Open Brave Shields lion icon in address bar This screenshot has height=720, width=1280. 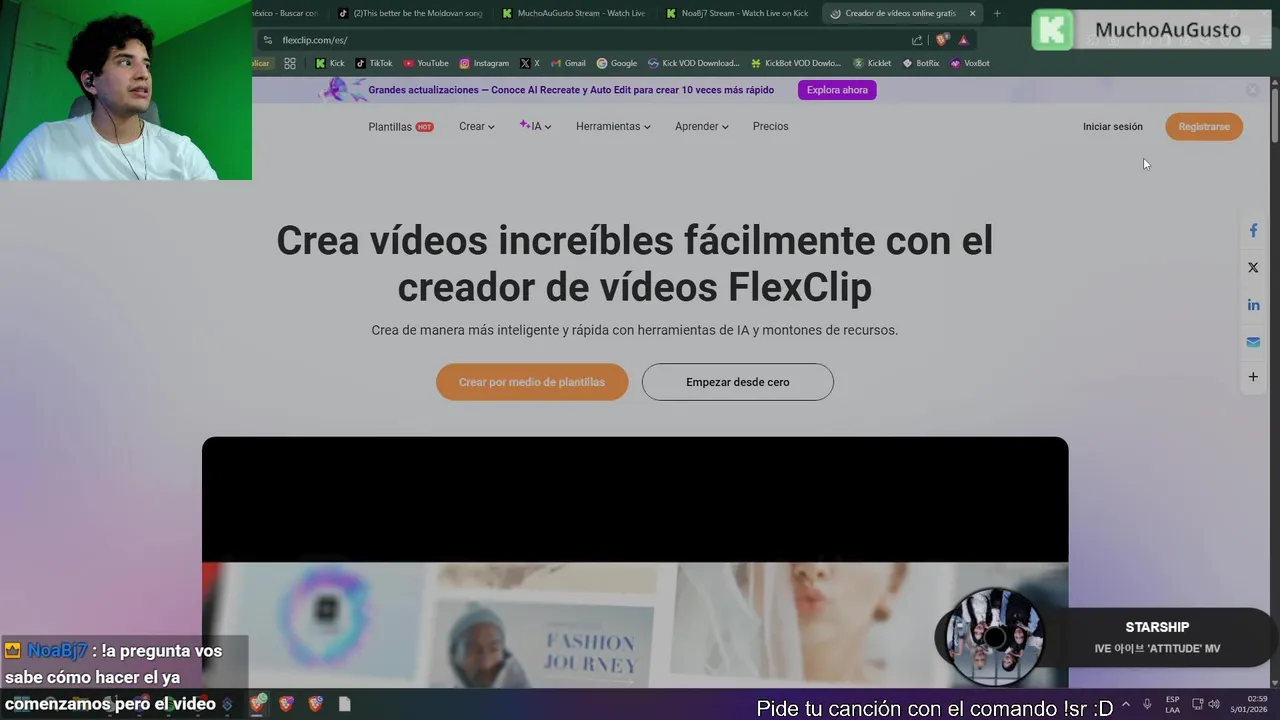[942, 40]
